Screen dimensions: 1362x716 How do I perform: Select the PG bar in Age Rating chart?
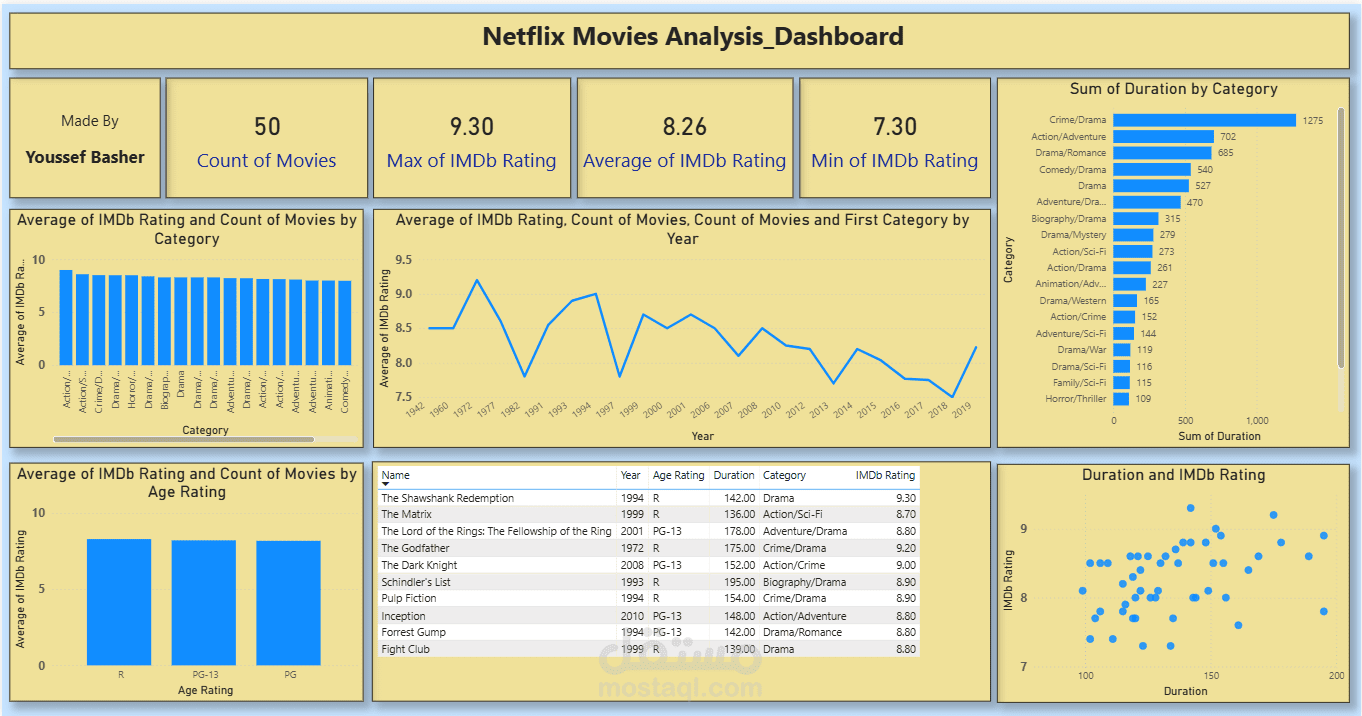289,603
